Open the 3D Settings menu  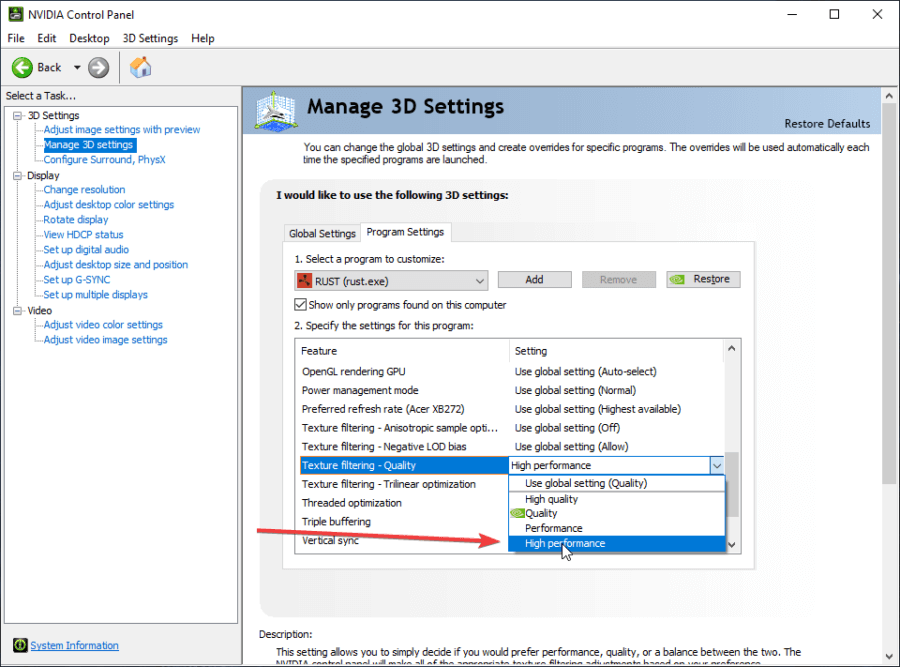click(x=150, y=38)
